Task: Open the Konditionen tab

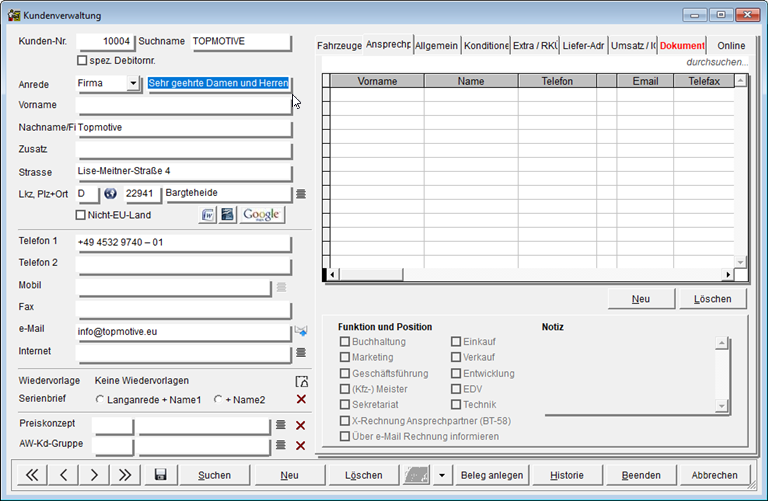Action: pyautogui.click(x=486, y=46)
